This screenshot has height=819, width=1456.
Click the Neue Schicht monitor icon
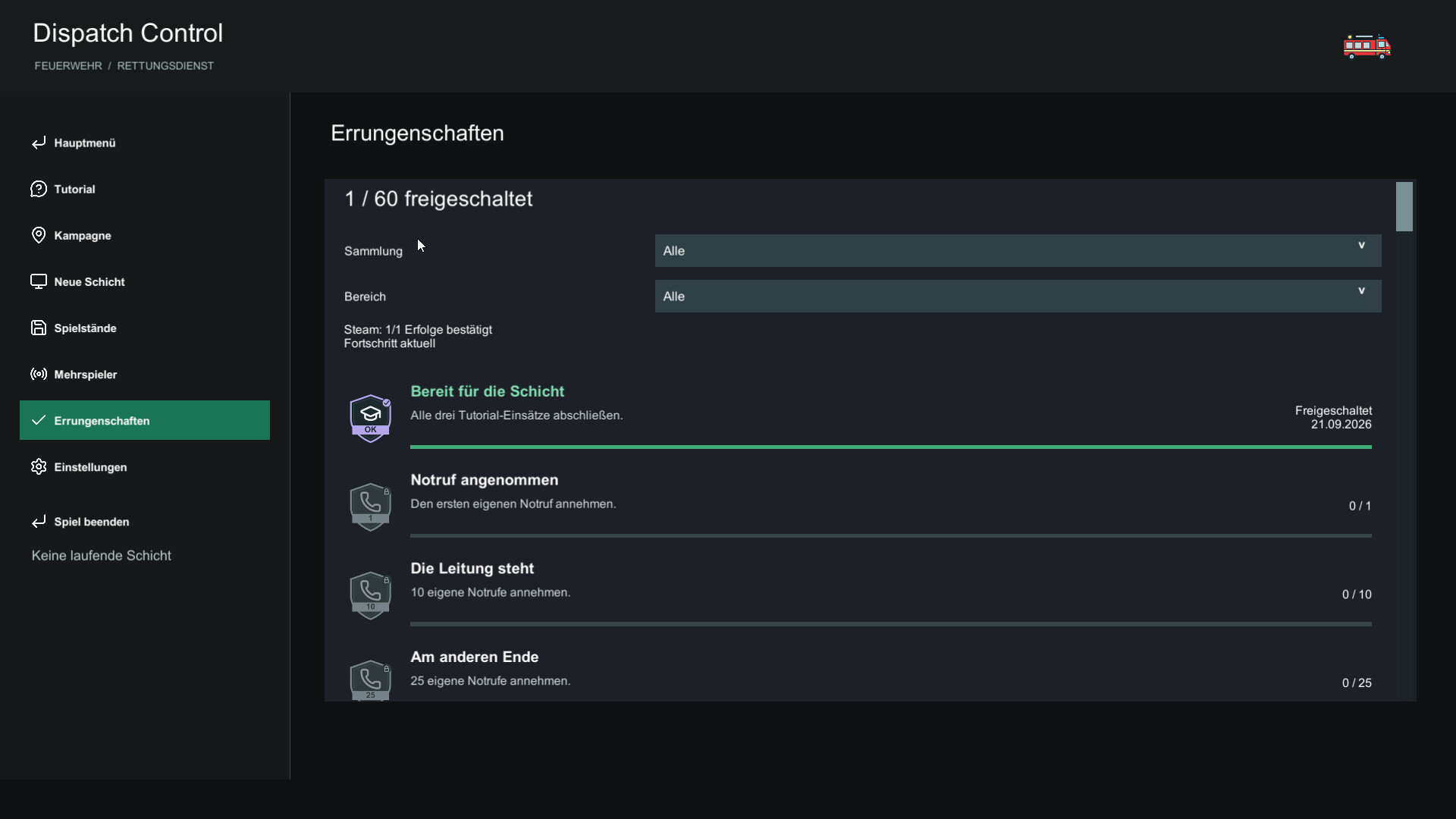(39, 281)
